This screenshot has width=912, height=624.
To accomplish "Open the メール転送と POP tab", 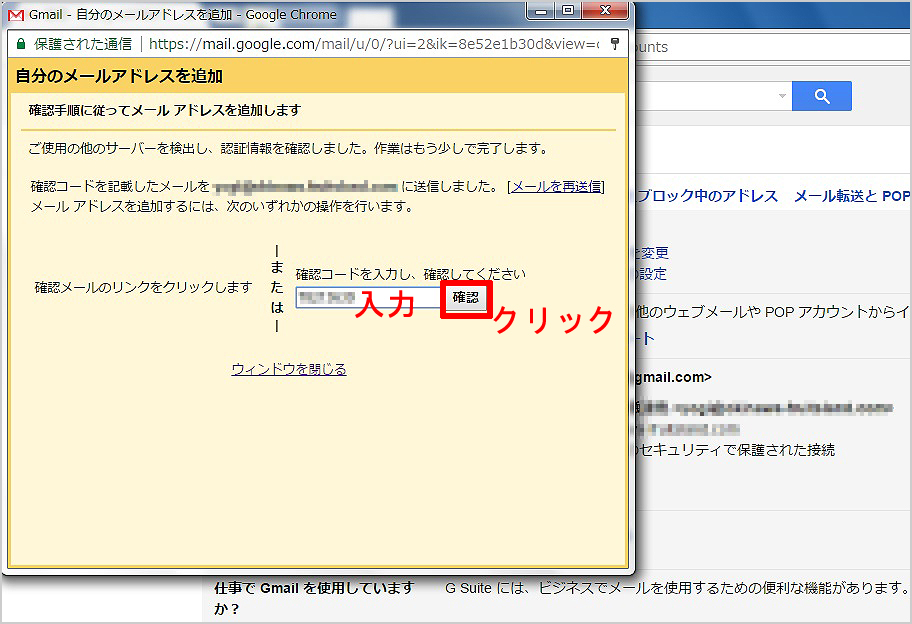I will click(851, 196).
